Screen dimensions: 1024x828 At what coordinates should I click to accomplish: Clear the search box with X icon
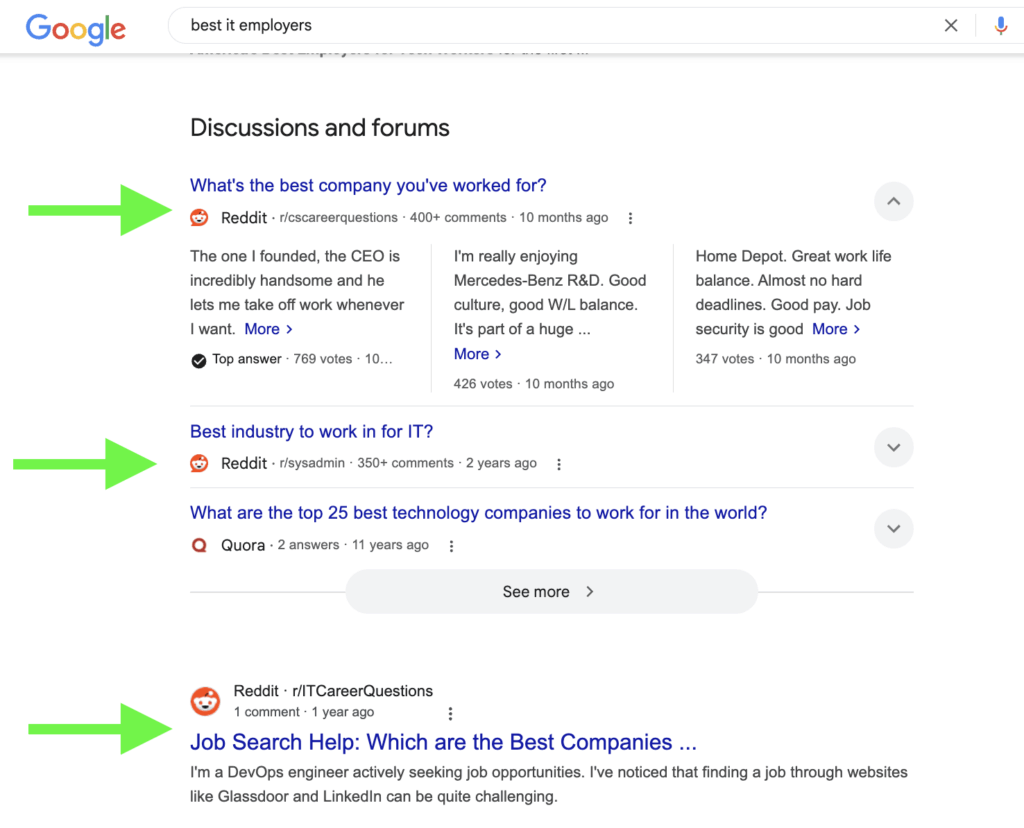(951, 26)
